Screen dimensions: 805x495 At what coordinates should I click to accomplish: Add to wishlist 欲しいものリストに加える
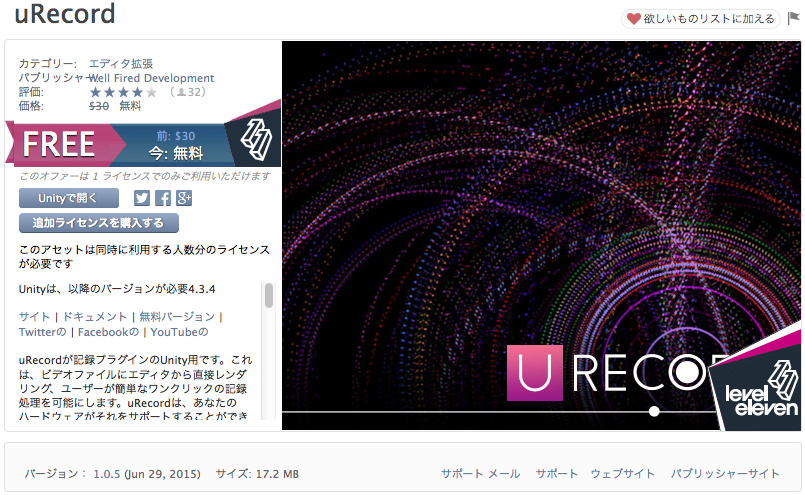coord(701,19)
